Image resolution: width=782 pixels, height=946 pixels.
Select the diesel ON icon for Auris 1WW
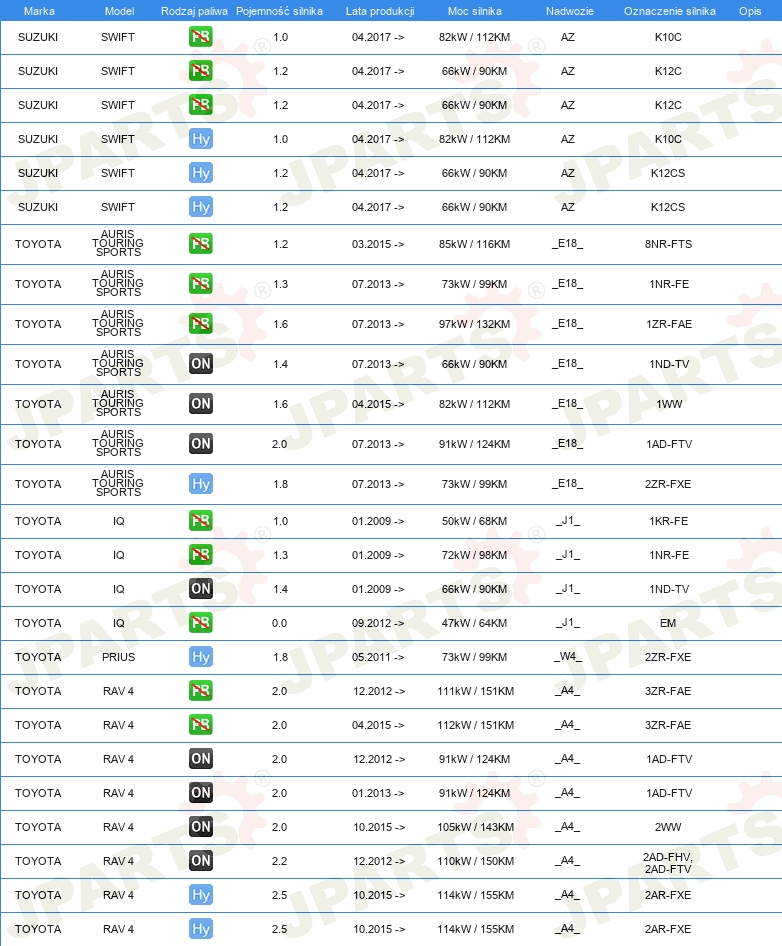pos(200,404)
